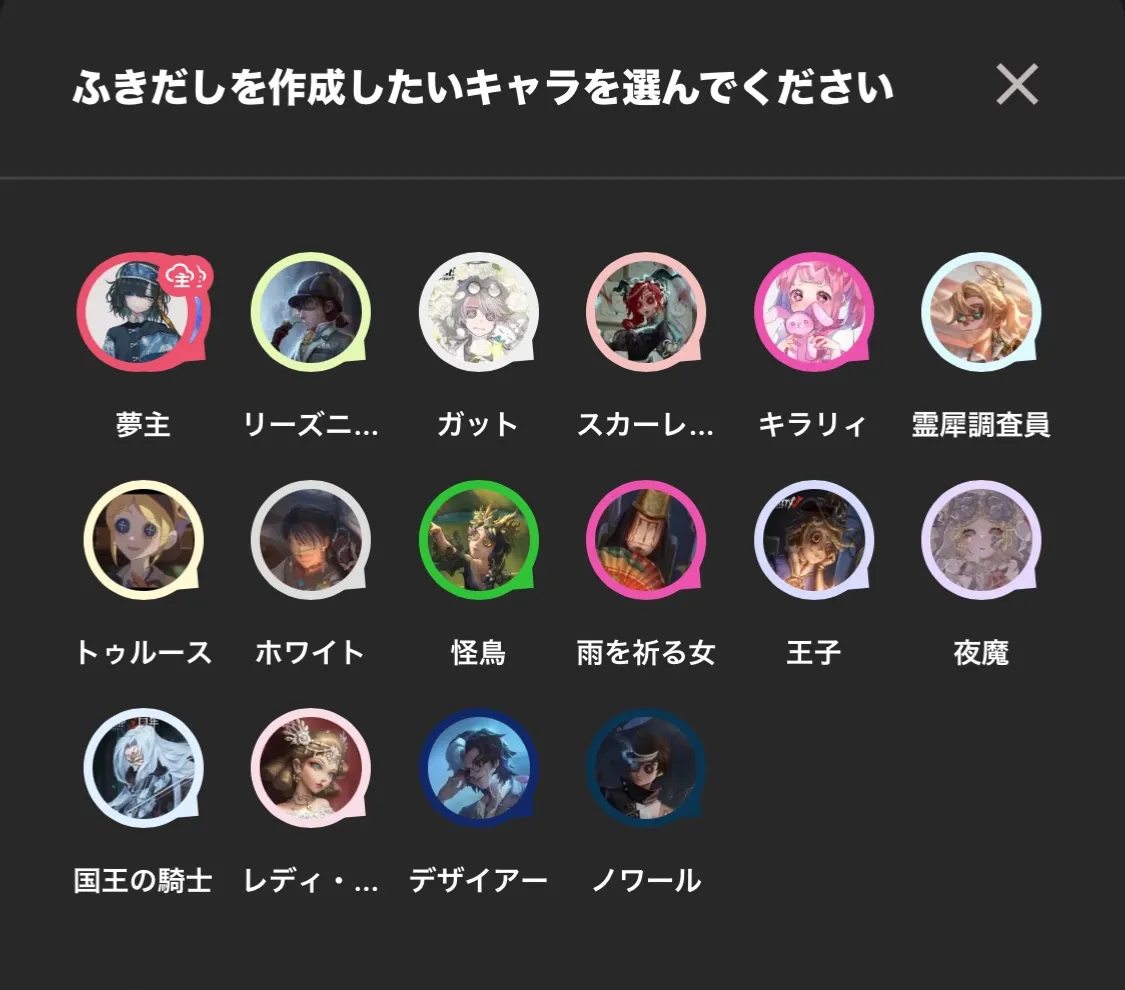The width and height of the screenshot is (1125, 990).
Task: Choose the レディ・... character bubble
Action: pos(310,768)
